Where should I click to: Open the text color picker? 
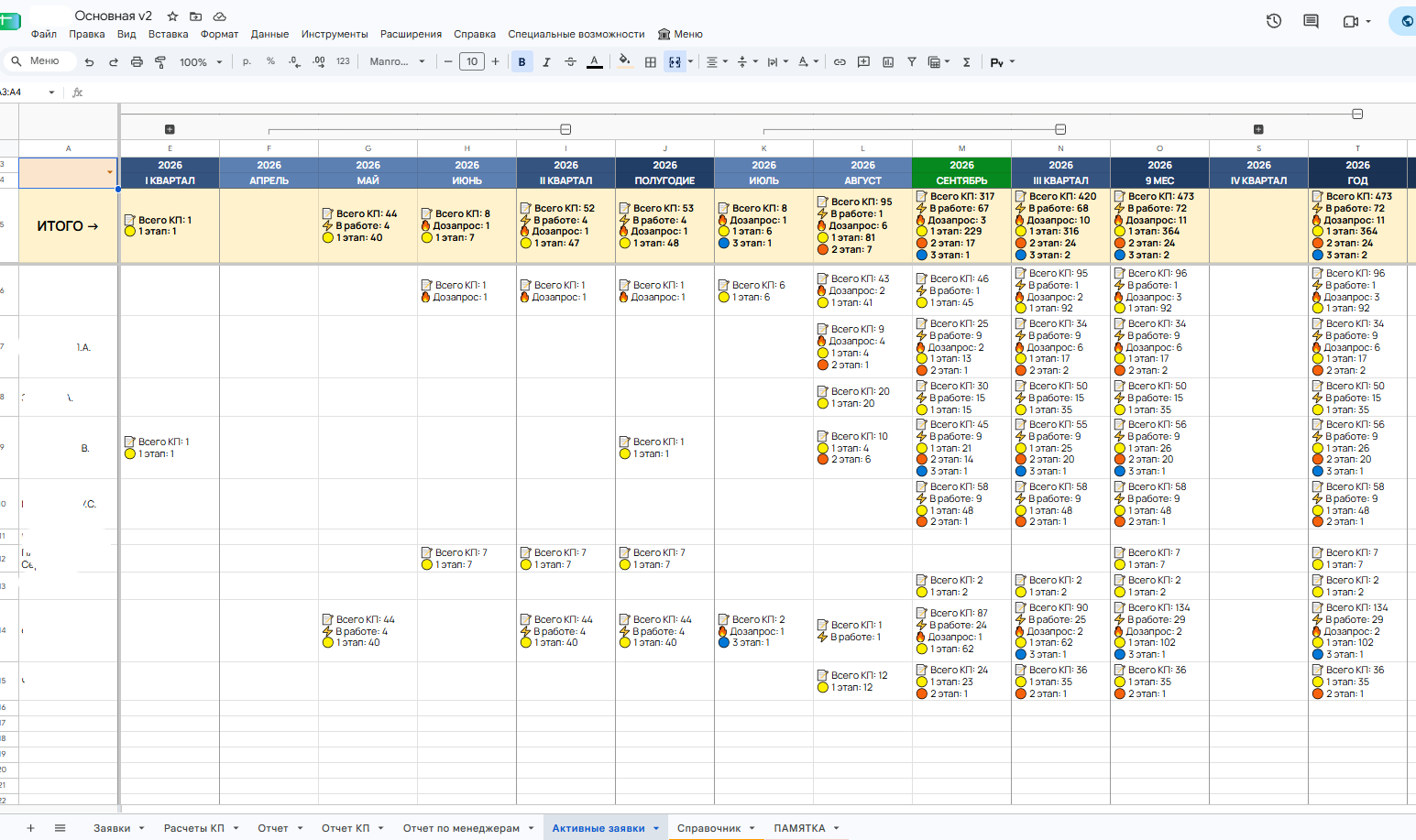pos(594,62)
